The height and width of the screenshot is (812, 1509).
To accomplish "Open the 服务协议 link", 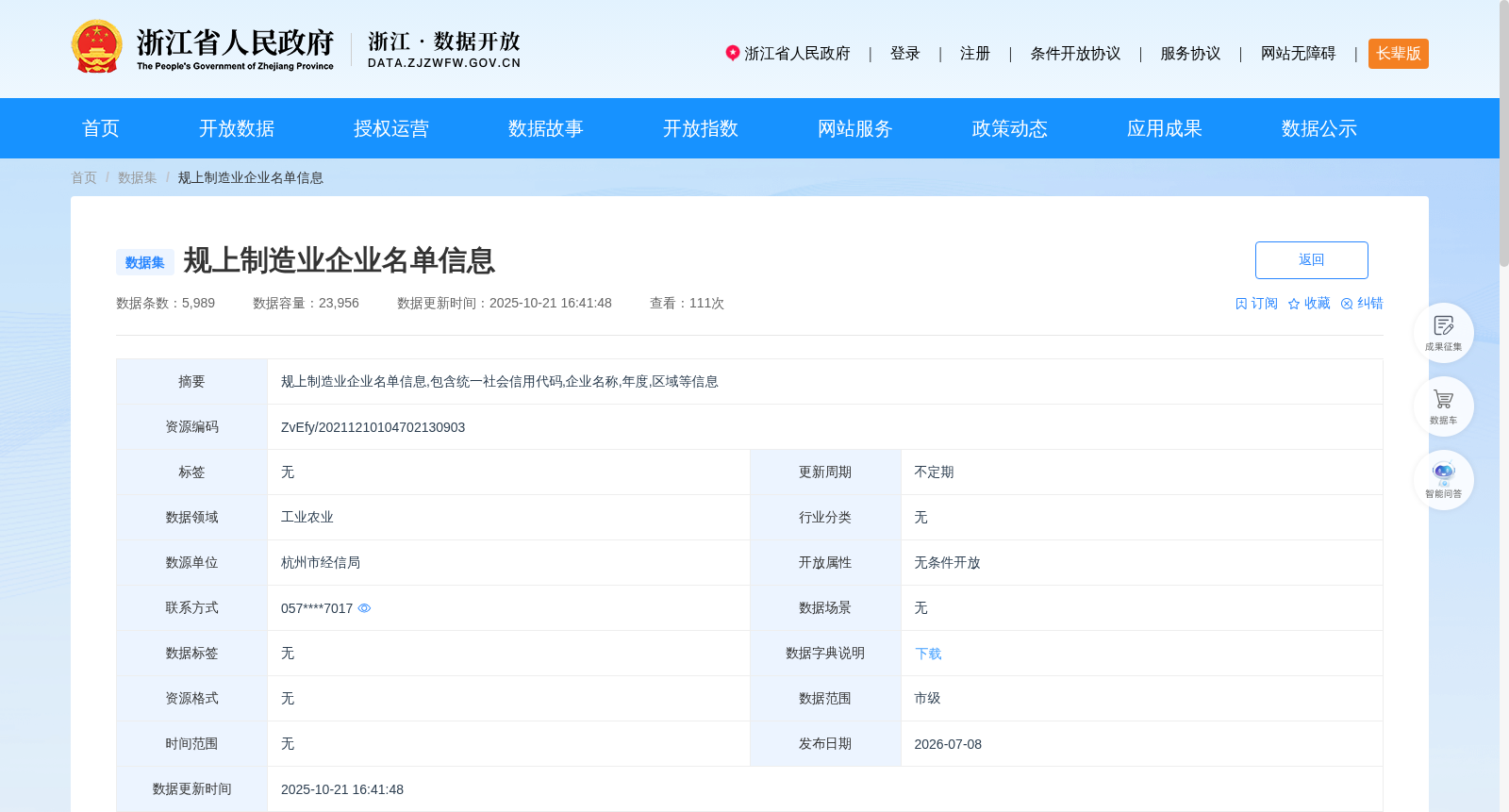I will (x=1190, y=54).
